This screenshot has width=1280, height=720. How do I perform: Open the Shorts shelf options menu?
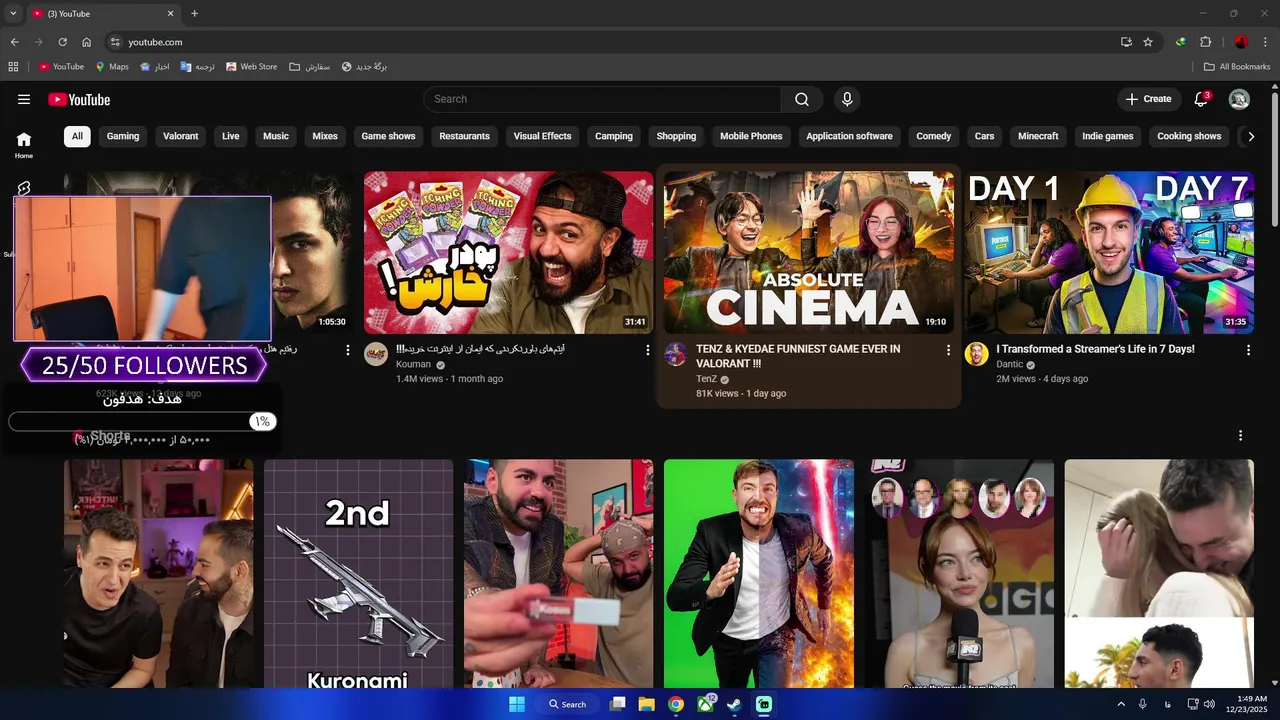click(x=1240, y=436)
